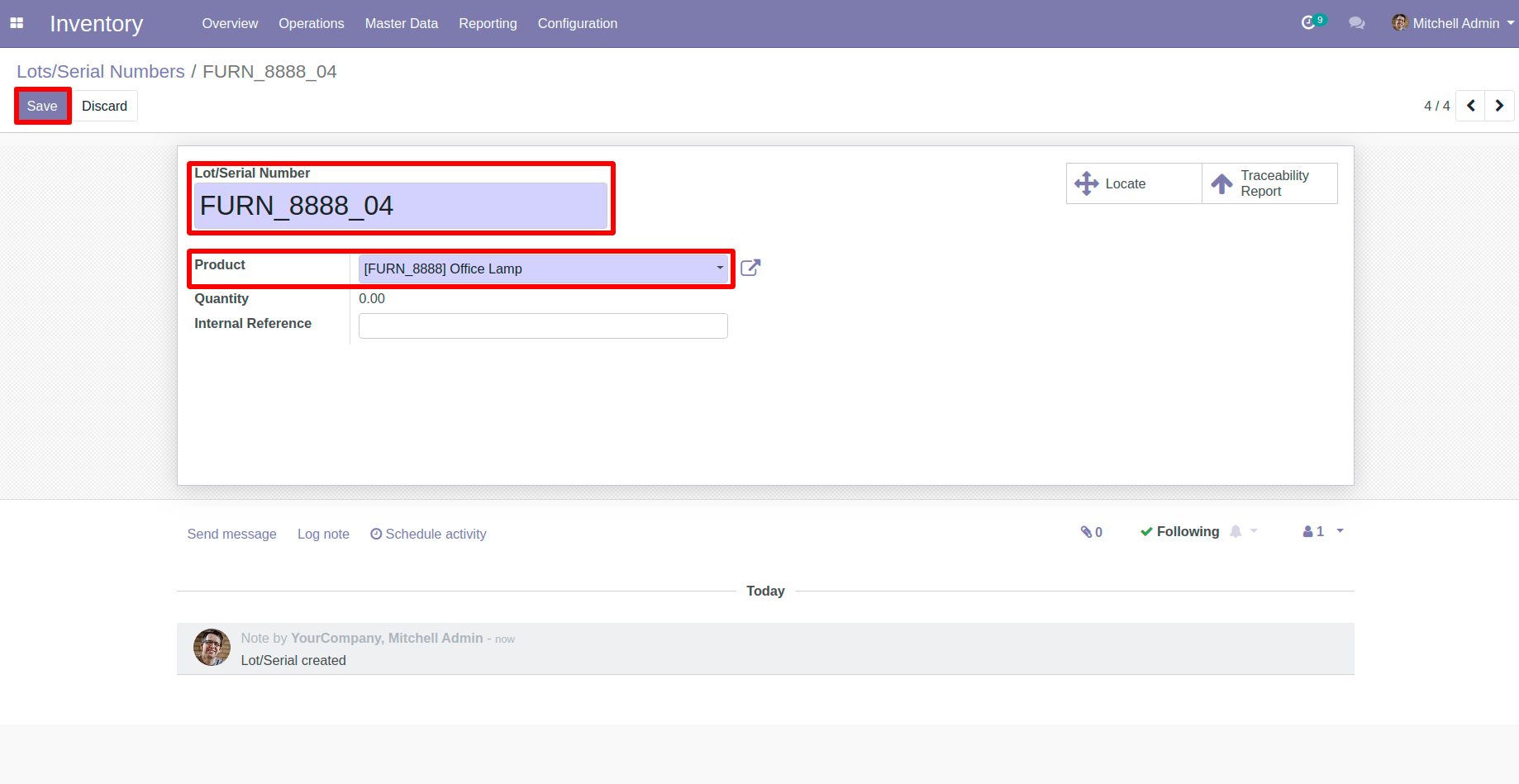Click the Locate move-arrows icon

pos(1086,183)
